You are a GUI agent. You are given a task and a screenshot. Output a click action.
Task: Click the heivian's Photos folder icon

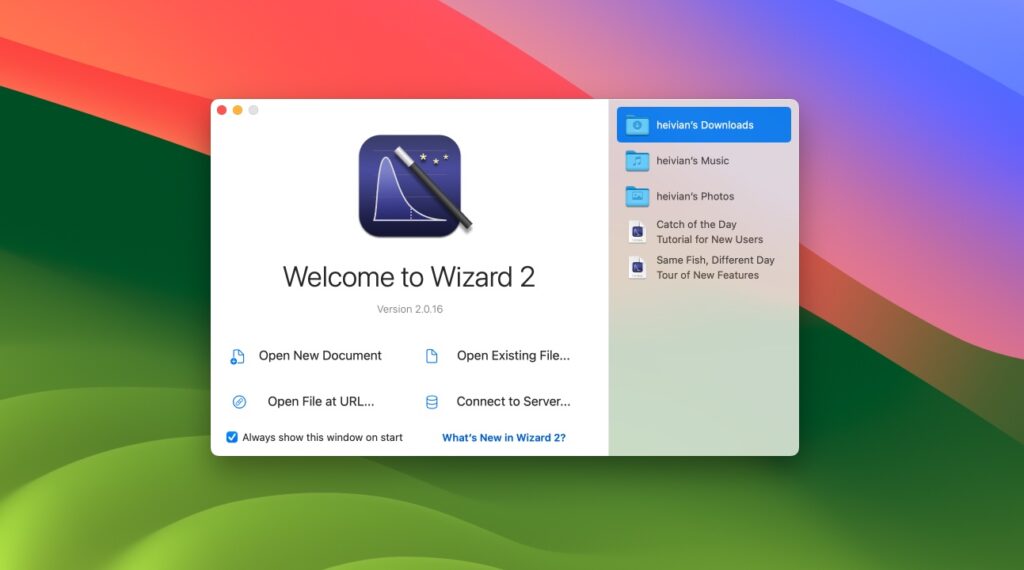pyautogui.click(x=637, y=196)
